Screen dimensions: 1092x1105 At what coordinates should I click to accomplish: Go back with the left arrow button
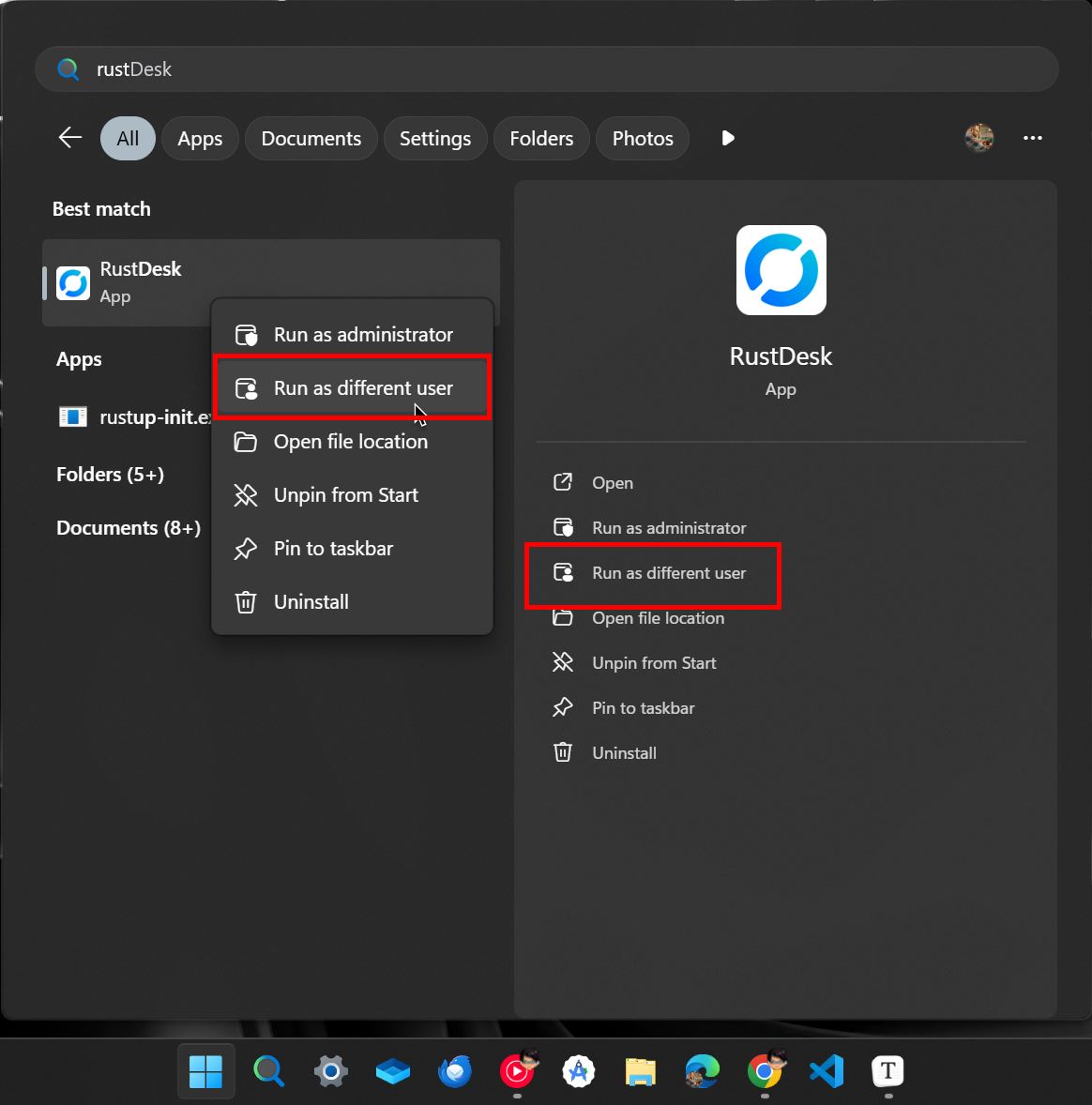[x=70, y=137]
